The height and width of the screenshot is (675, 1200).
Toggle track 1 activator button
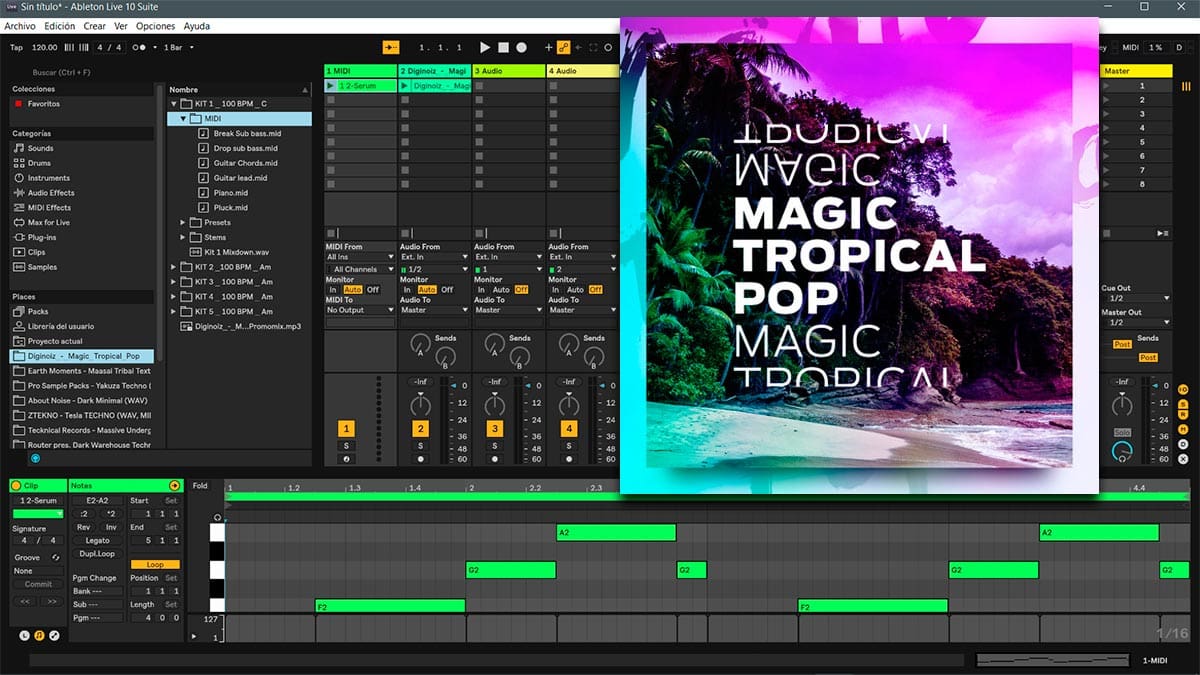tap(346, 429)
